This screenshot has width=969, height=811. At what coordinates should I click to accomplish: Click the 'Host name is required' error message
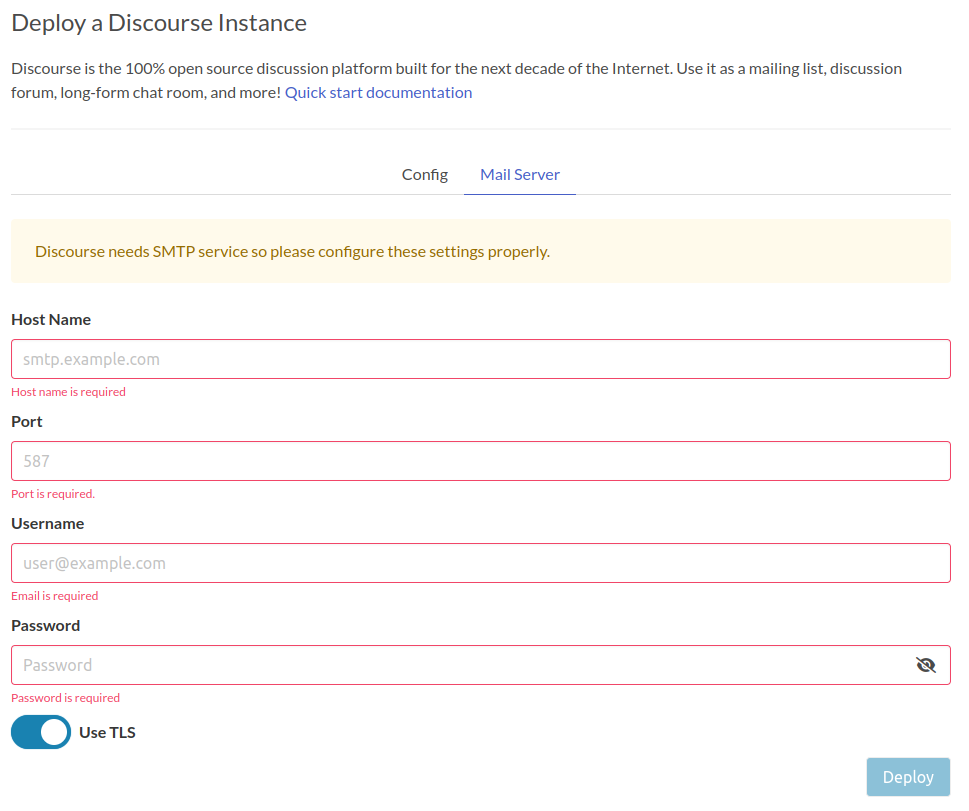click(68, 391)
